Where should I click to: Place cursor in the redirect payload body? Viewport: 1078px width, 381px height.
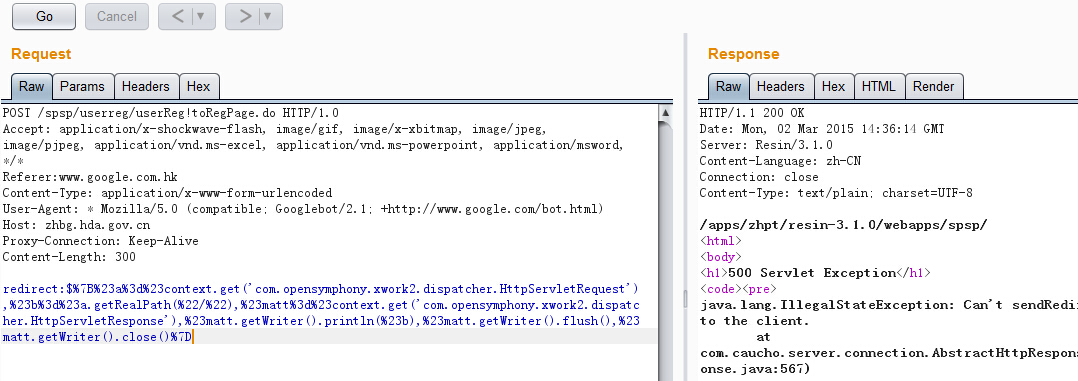coord(321,313)
